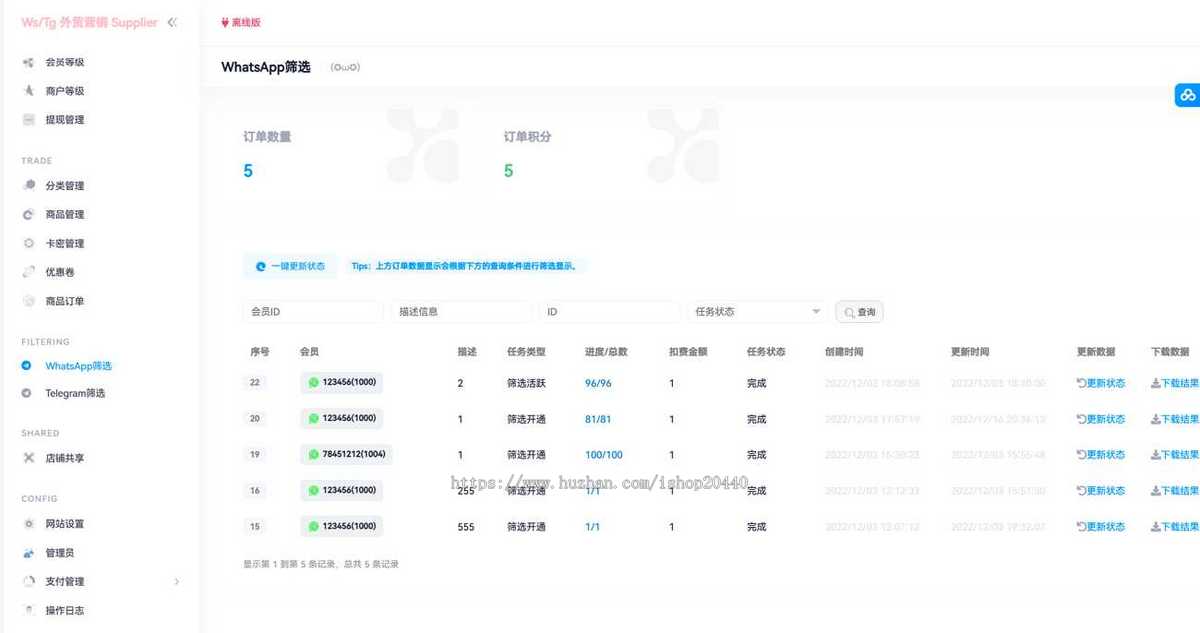Click the 查询 search button
The image size is (1200, 633).
pyautogui.click(x=859, y=312)
